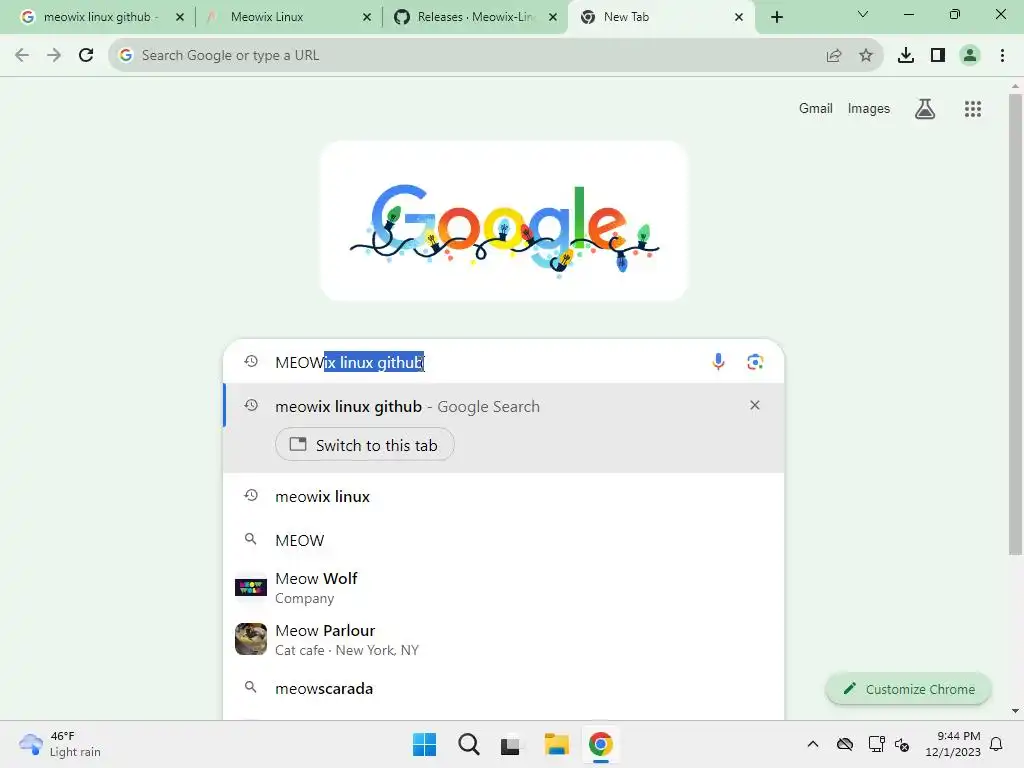Close the meowix linux github tab
The height and width of the screenshot is (768, 1024).
tap(180, 18)
